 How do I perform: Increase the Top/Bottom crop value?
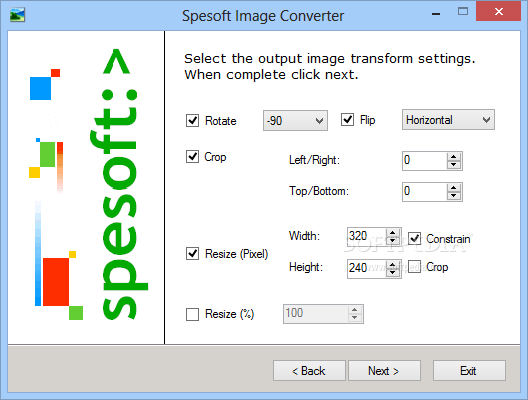[x=454, y=188]
